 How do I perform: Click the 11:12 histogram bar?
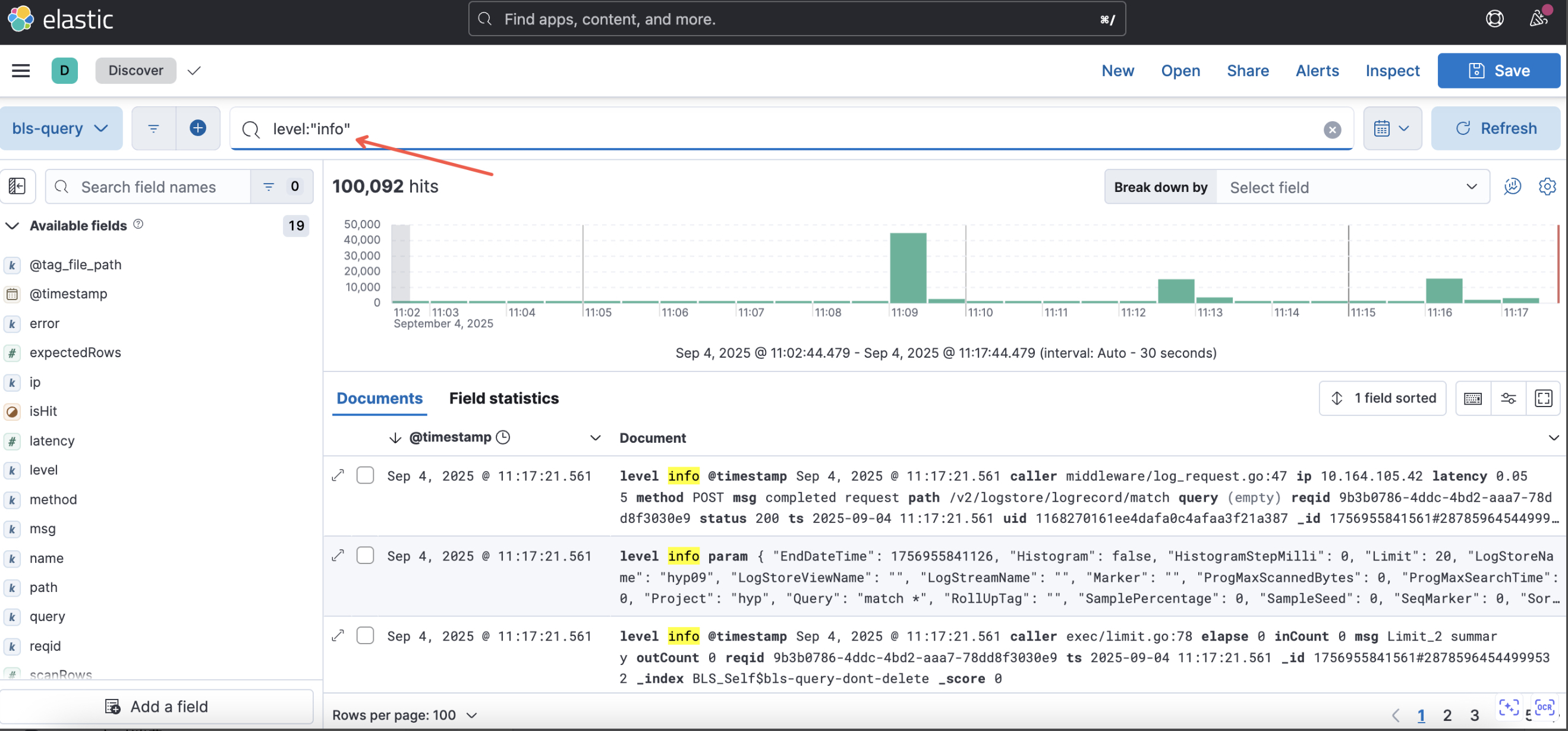pyautogui.click(x=1176, y=291)
